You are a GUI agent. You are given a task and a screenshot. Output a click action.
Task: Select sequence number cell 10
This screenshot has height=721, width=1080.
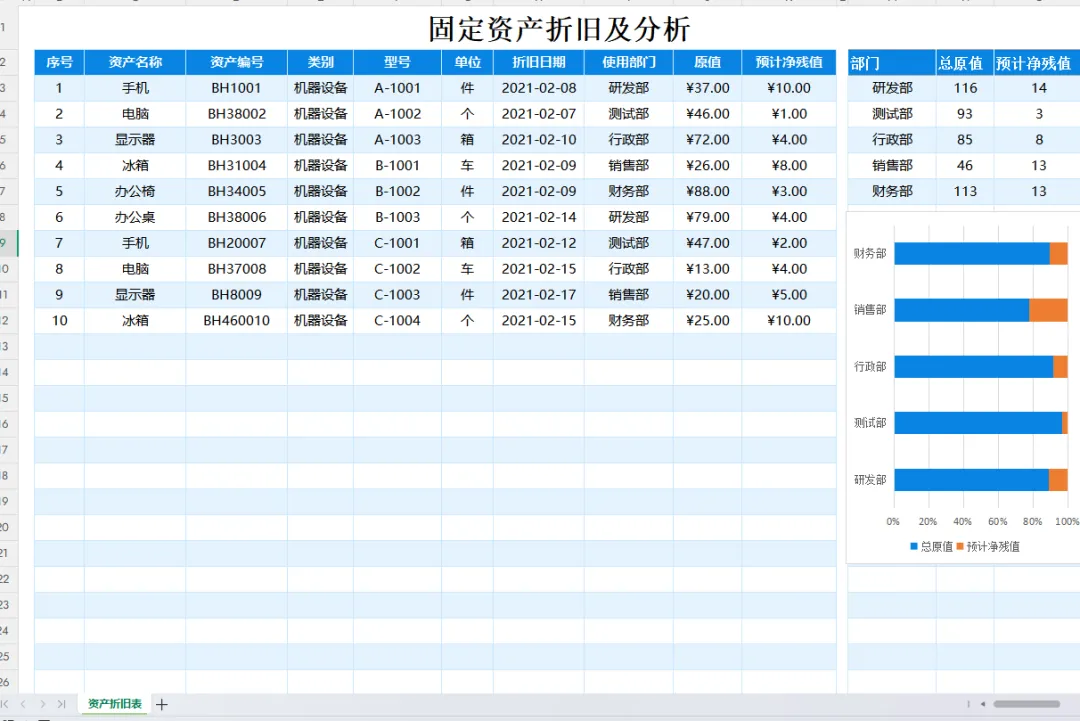click(x=59, y=320)
